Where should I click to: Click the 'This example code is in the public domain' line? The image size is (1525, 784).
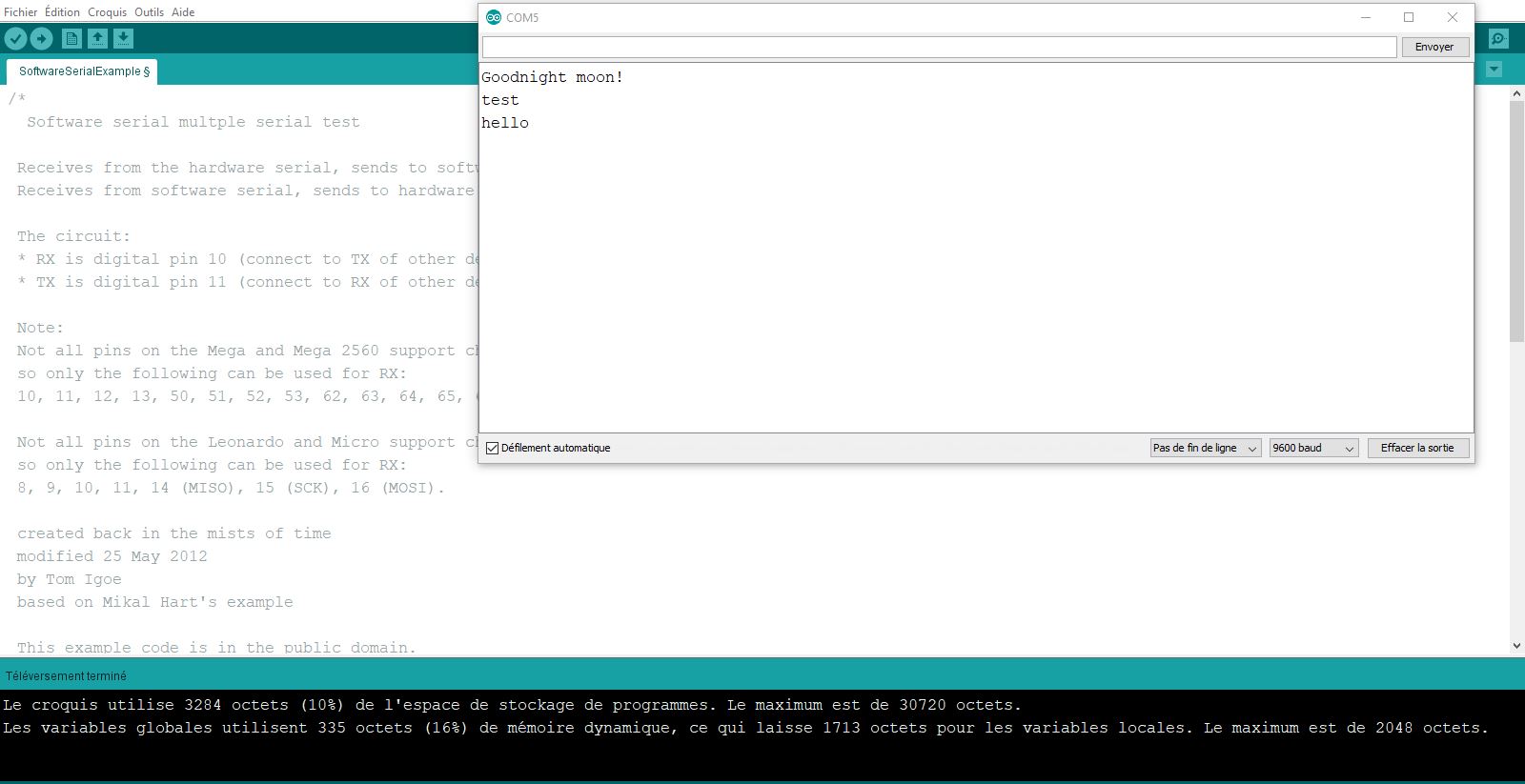pos(216,648)
